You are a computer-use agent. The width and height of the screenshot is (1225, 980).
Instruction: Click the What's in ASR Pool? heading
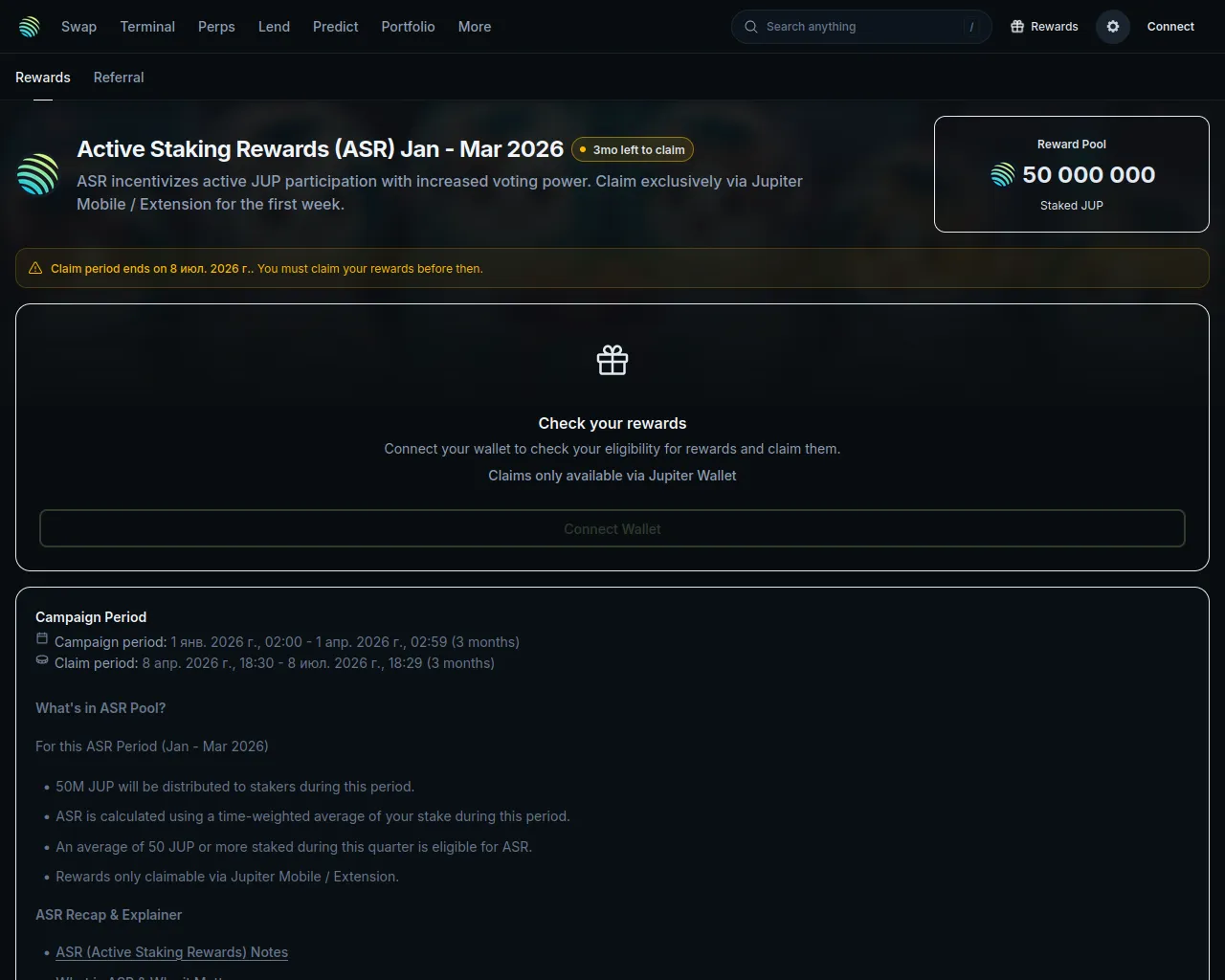pos(100,708)
